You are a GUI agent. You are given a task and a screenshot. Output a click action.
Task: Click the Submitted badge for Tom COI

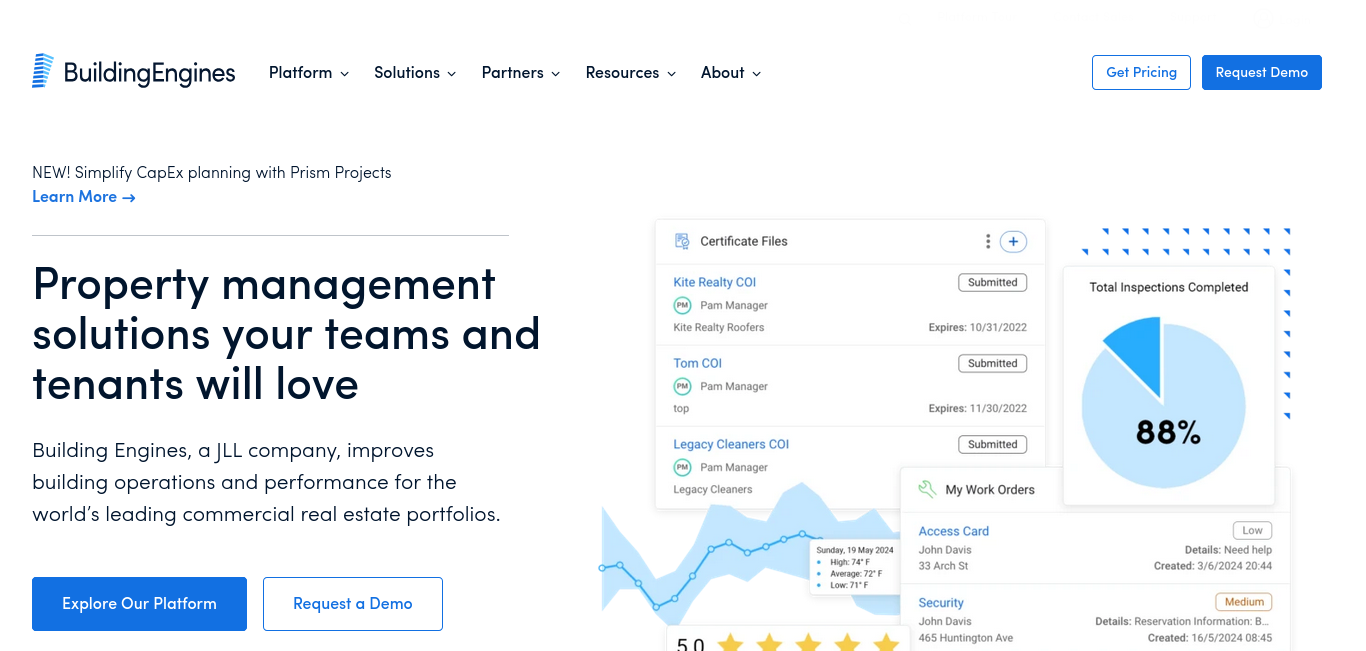click(993, 364)
